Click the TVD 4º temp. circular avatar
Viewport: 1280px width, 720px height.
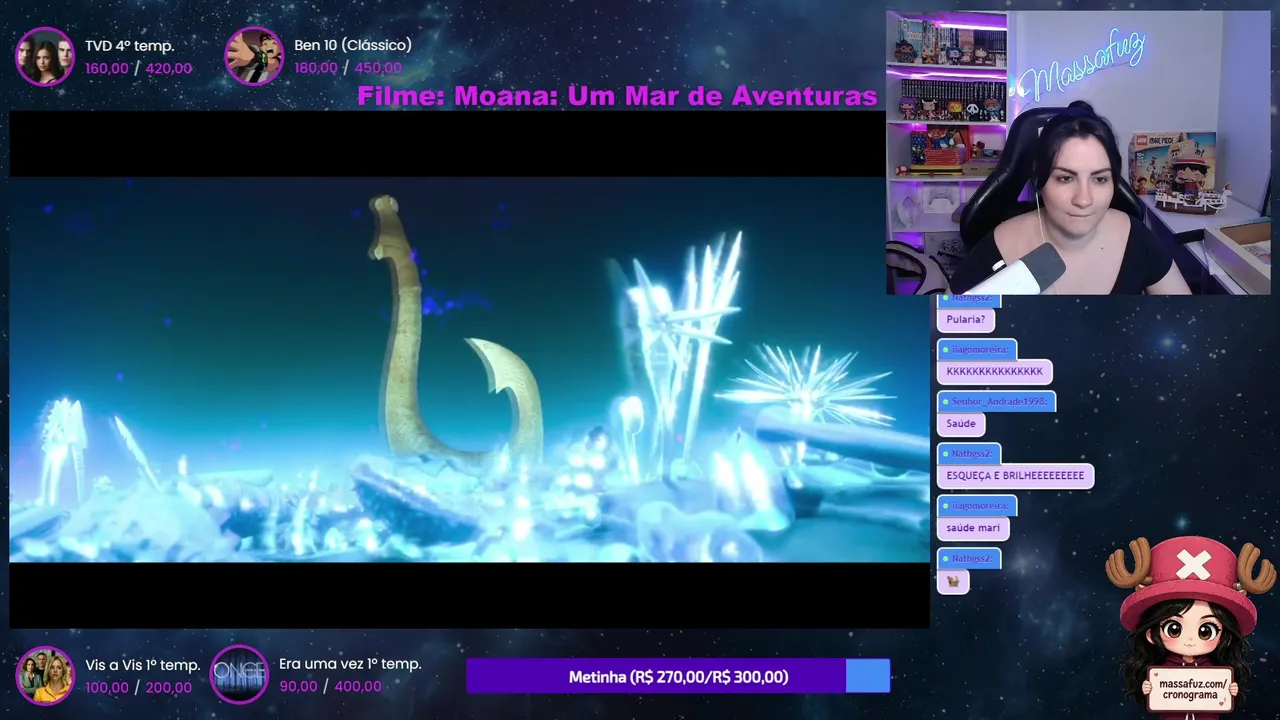tap(45, 56)
